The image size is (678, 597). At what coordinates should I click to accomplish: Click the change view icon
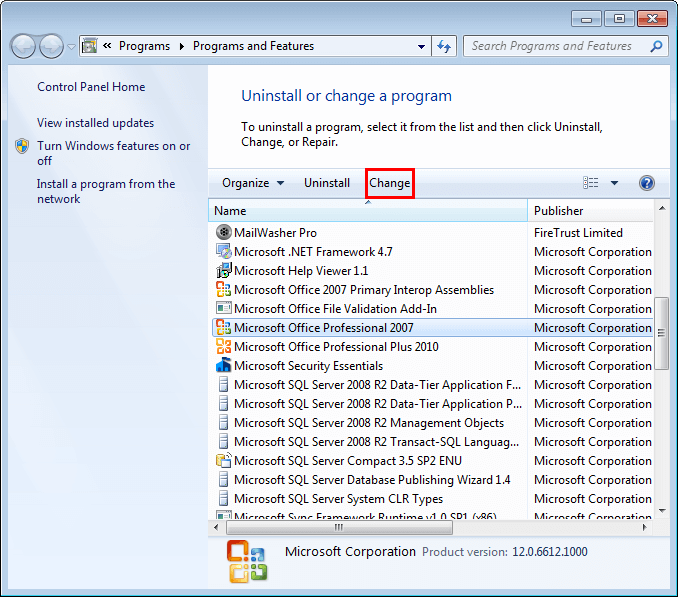(x=591, y=183)
